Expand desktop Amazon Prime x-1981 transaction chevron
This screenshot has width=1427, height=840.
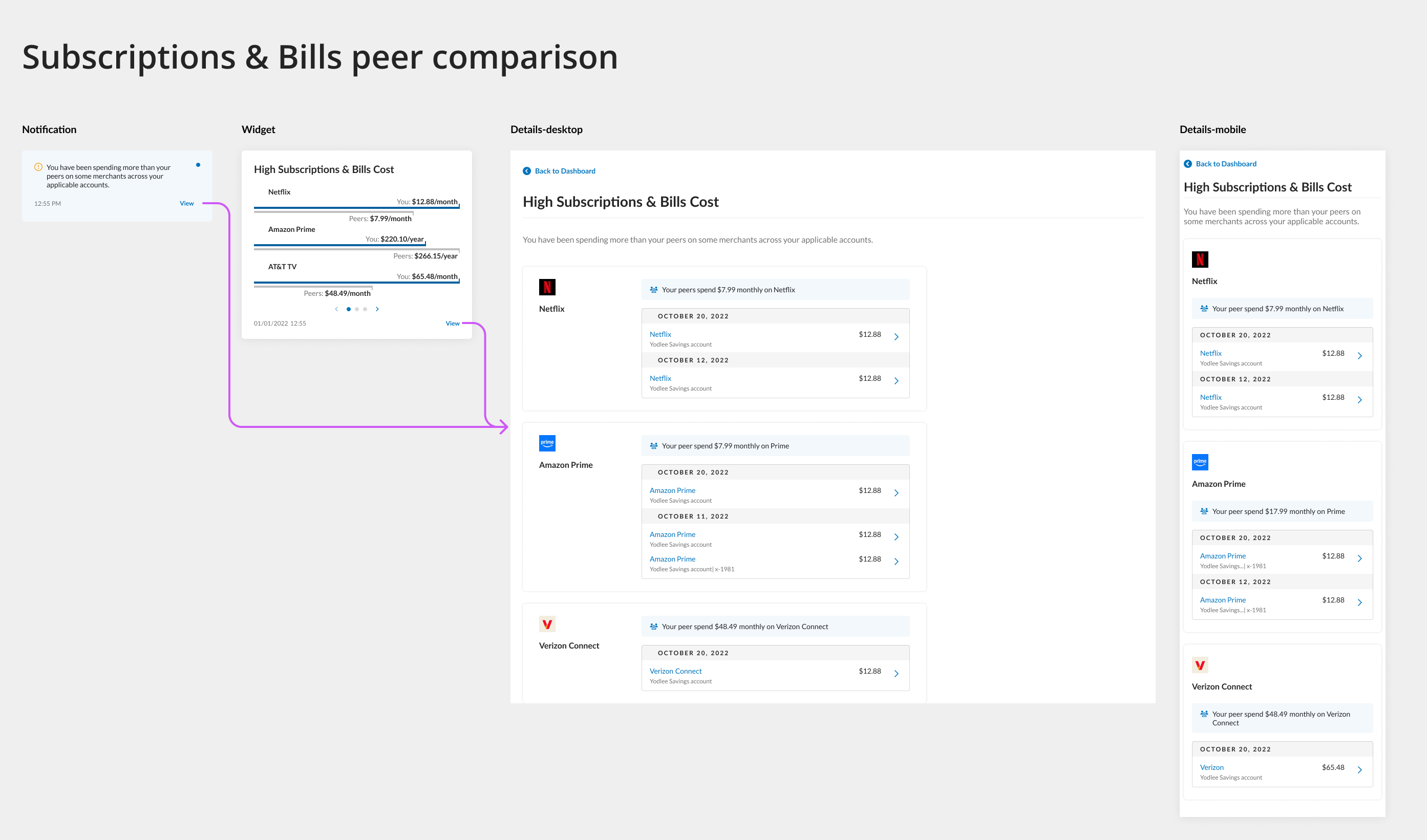(897, 562)
